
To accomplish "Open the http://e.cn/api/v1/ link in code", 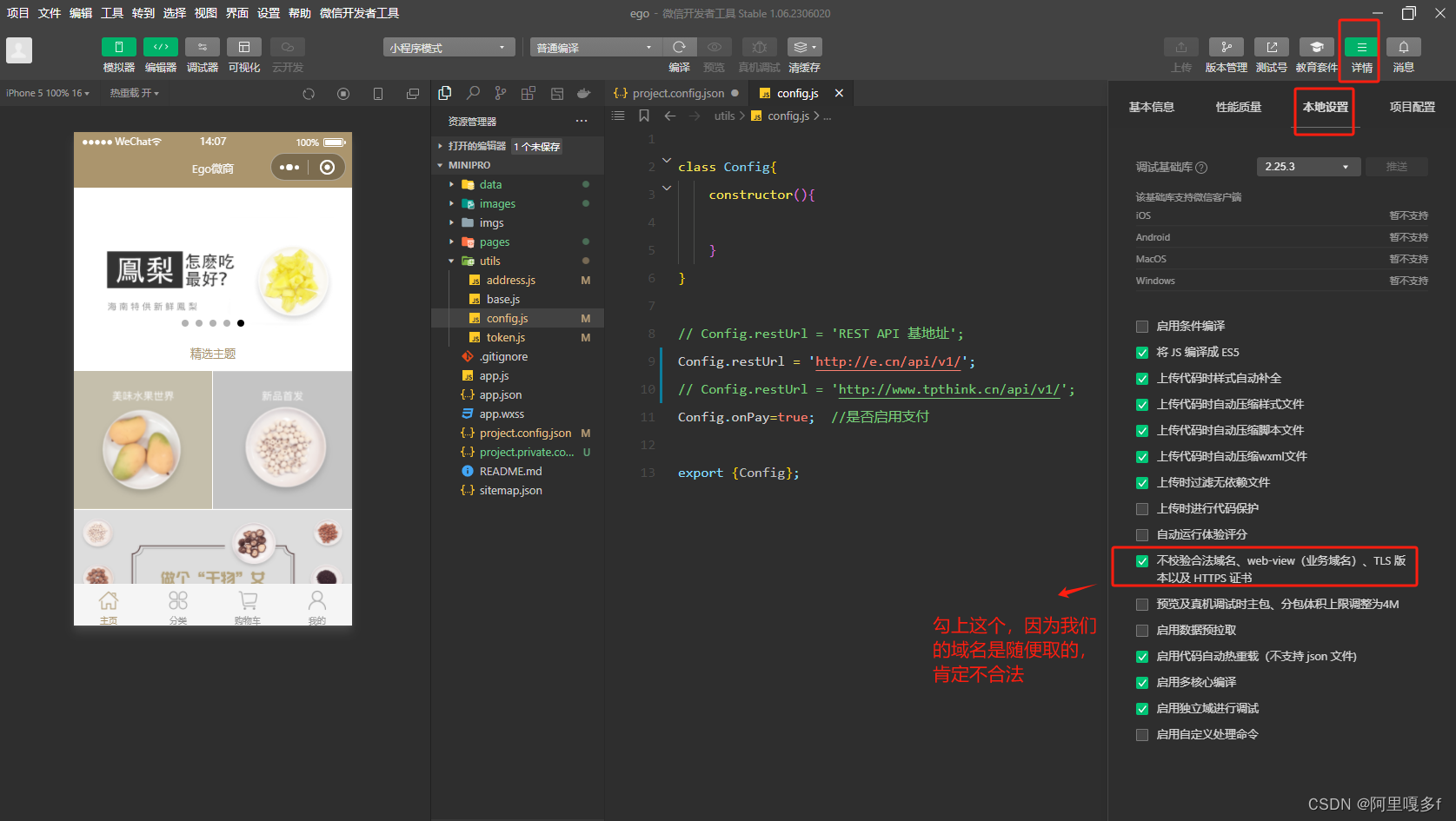I will point(888,361).
